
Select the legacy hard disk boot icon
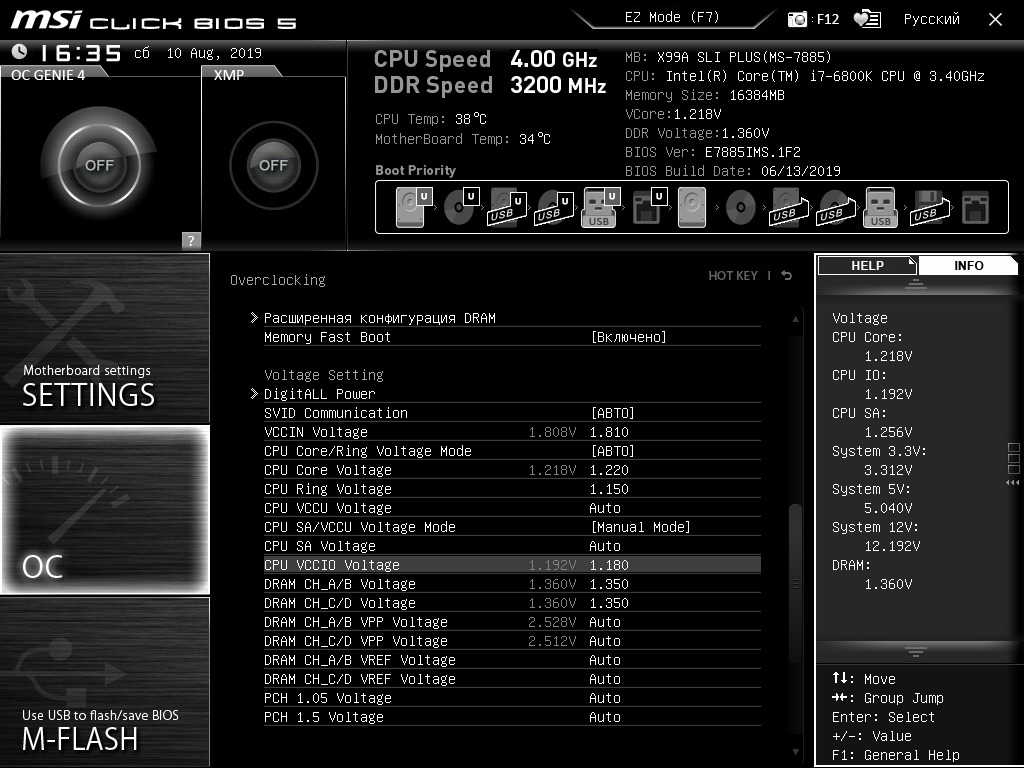tap(692, 207)
